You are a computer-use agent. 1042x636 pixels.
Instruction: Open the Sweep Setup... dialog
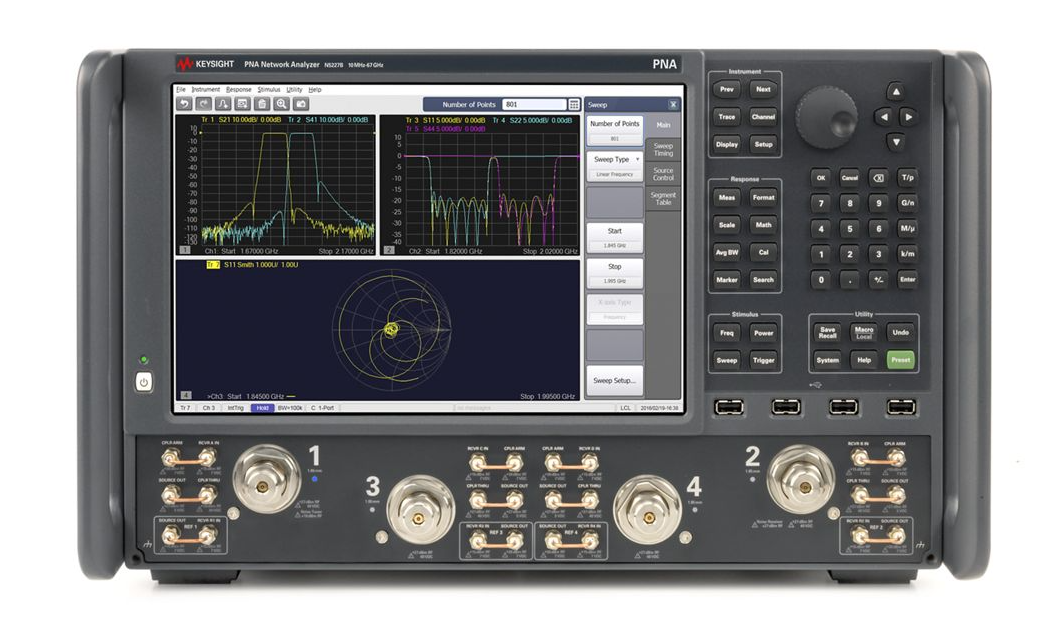coord(615,381)
